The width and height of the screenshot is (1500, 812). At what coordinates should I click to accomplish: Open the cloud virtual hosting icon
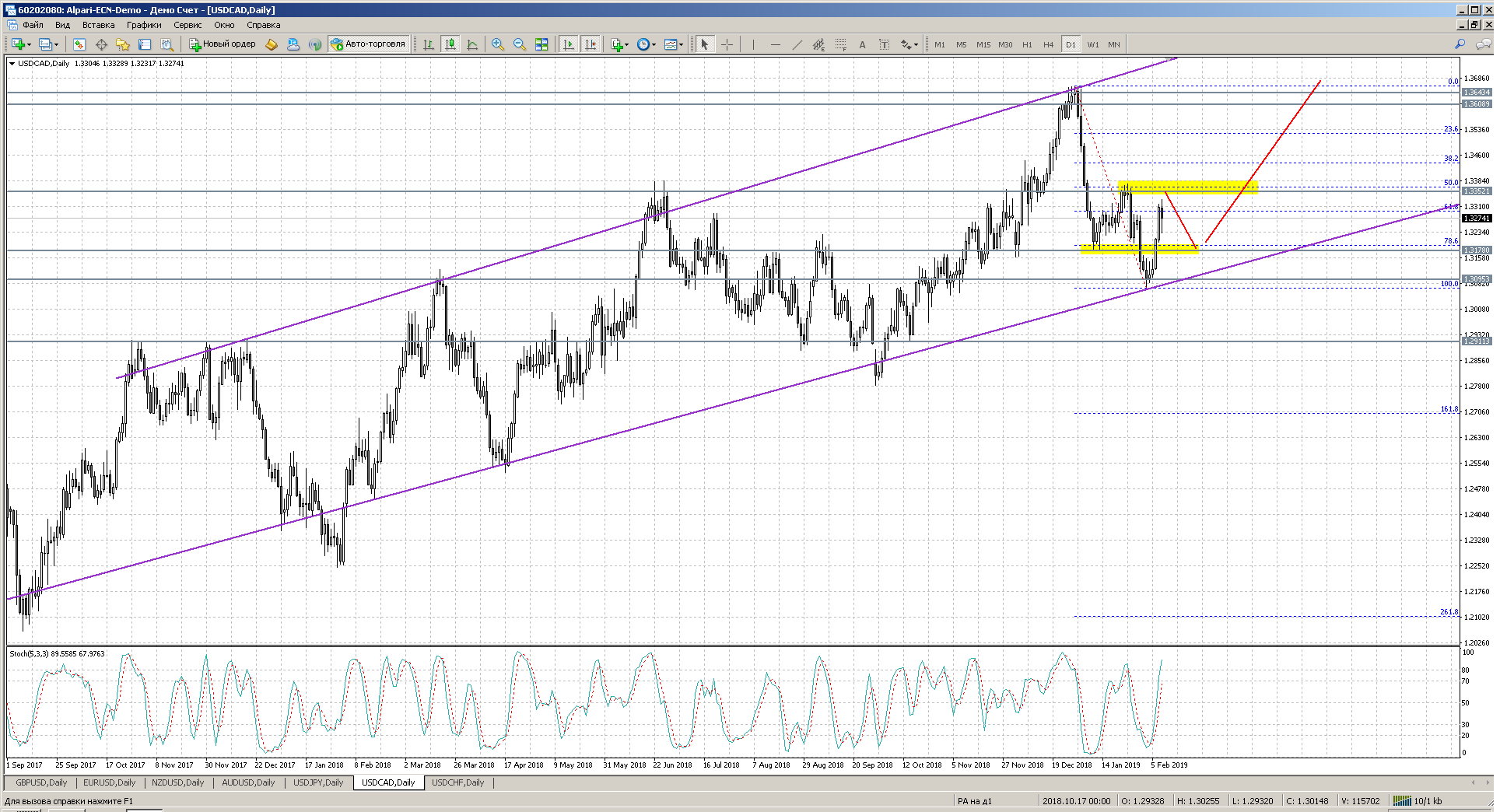point(293,44)
